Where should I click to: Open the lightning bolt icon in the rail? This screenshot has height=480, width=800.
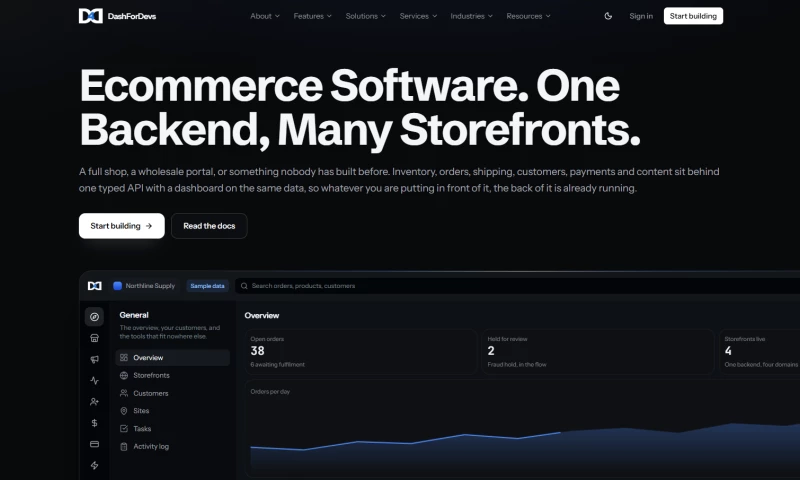tap(94, 465)
